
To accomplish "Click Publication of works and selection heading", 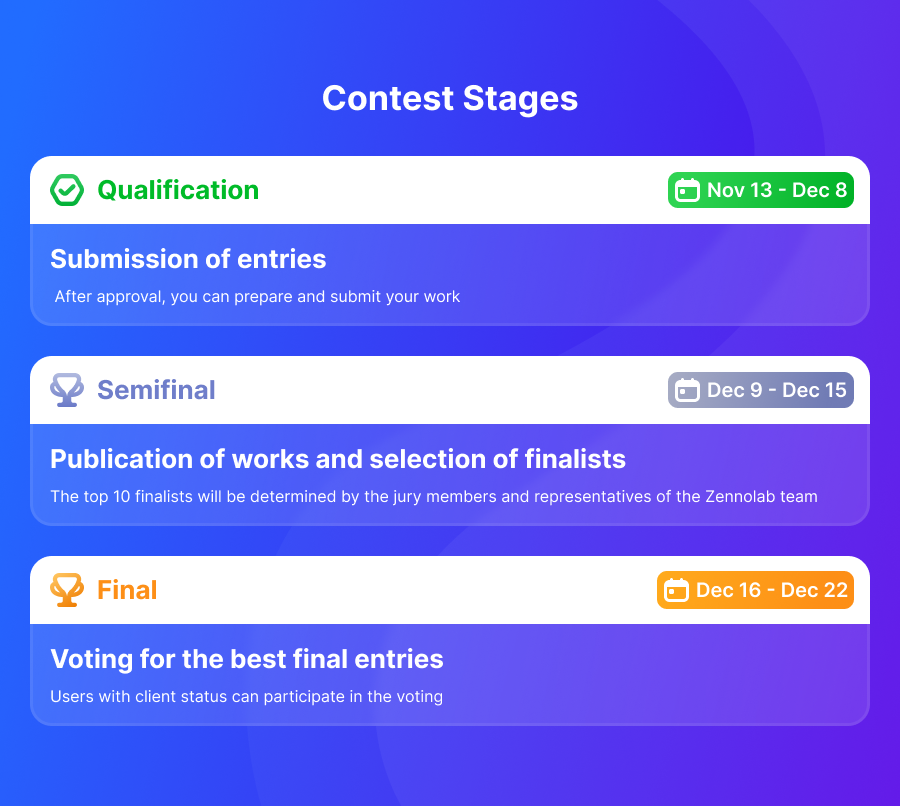I will [338, 459].
